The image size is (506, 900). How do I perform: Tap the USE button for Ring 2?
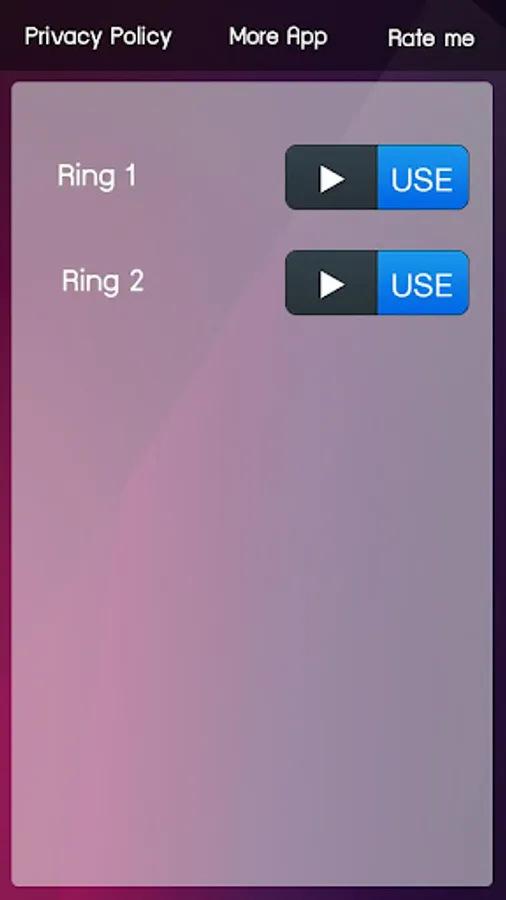pyautogui.click(x=423, y=283)
